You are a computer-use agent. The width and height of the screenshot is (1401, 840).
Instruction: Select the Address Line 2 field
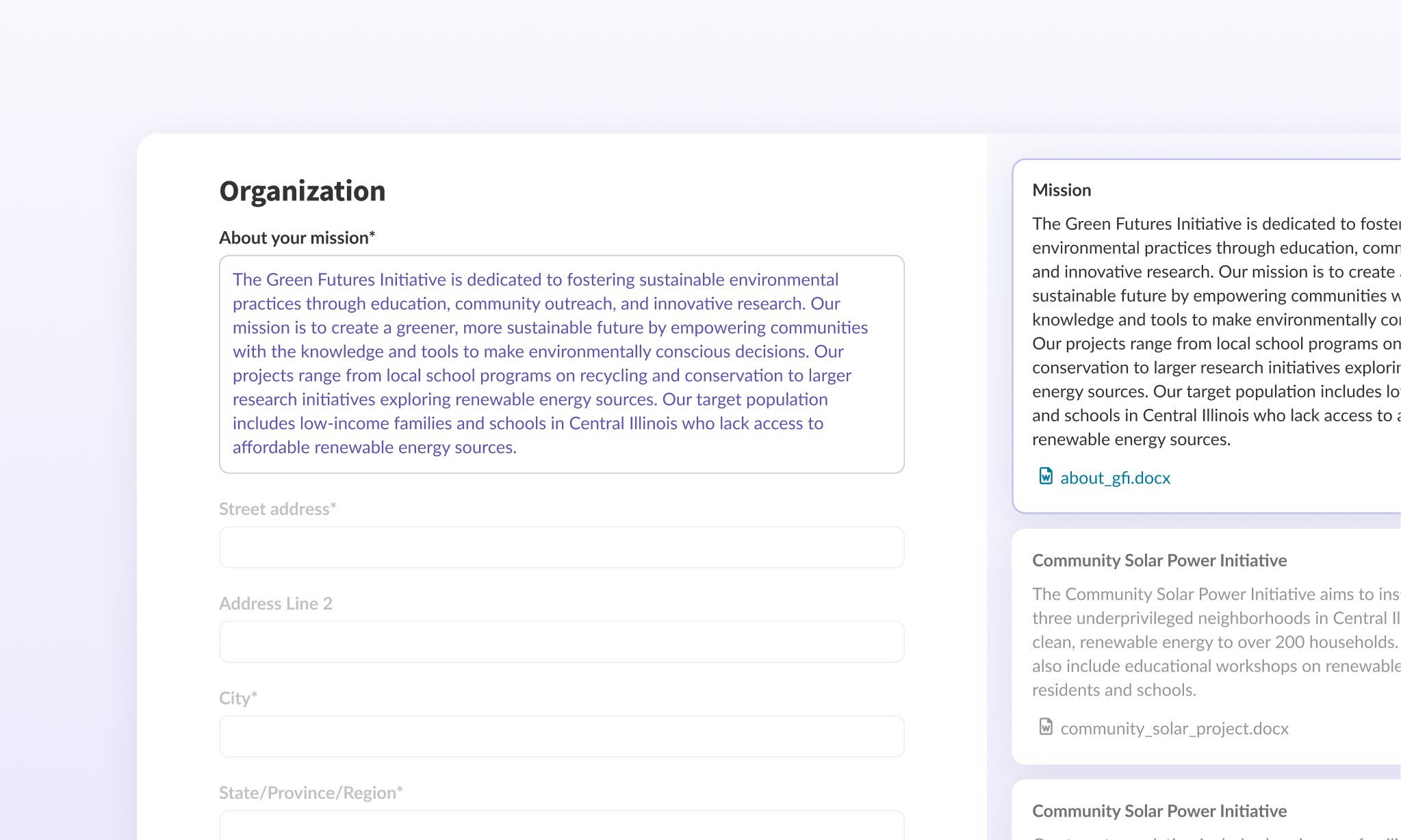coord(561,642)
